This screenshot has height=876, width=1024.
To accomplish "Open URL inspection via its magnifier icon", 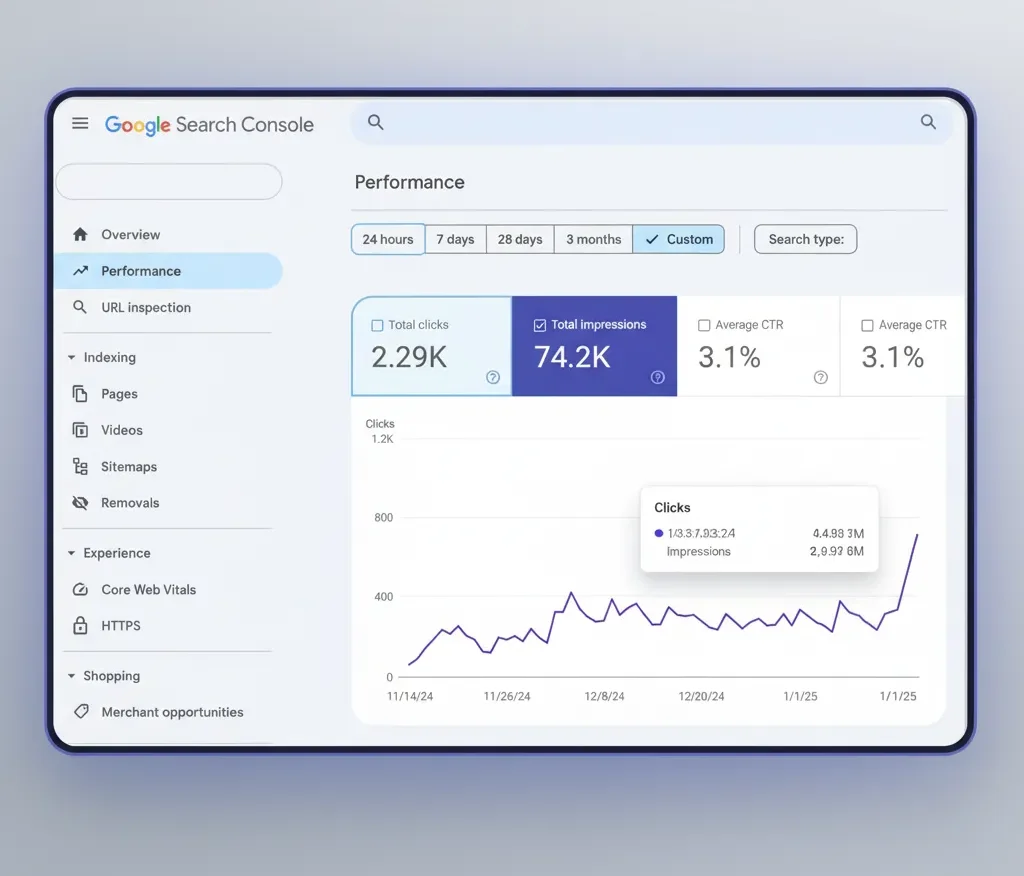I will pos(80,307).
